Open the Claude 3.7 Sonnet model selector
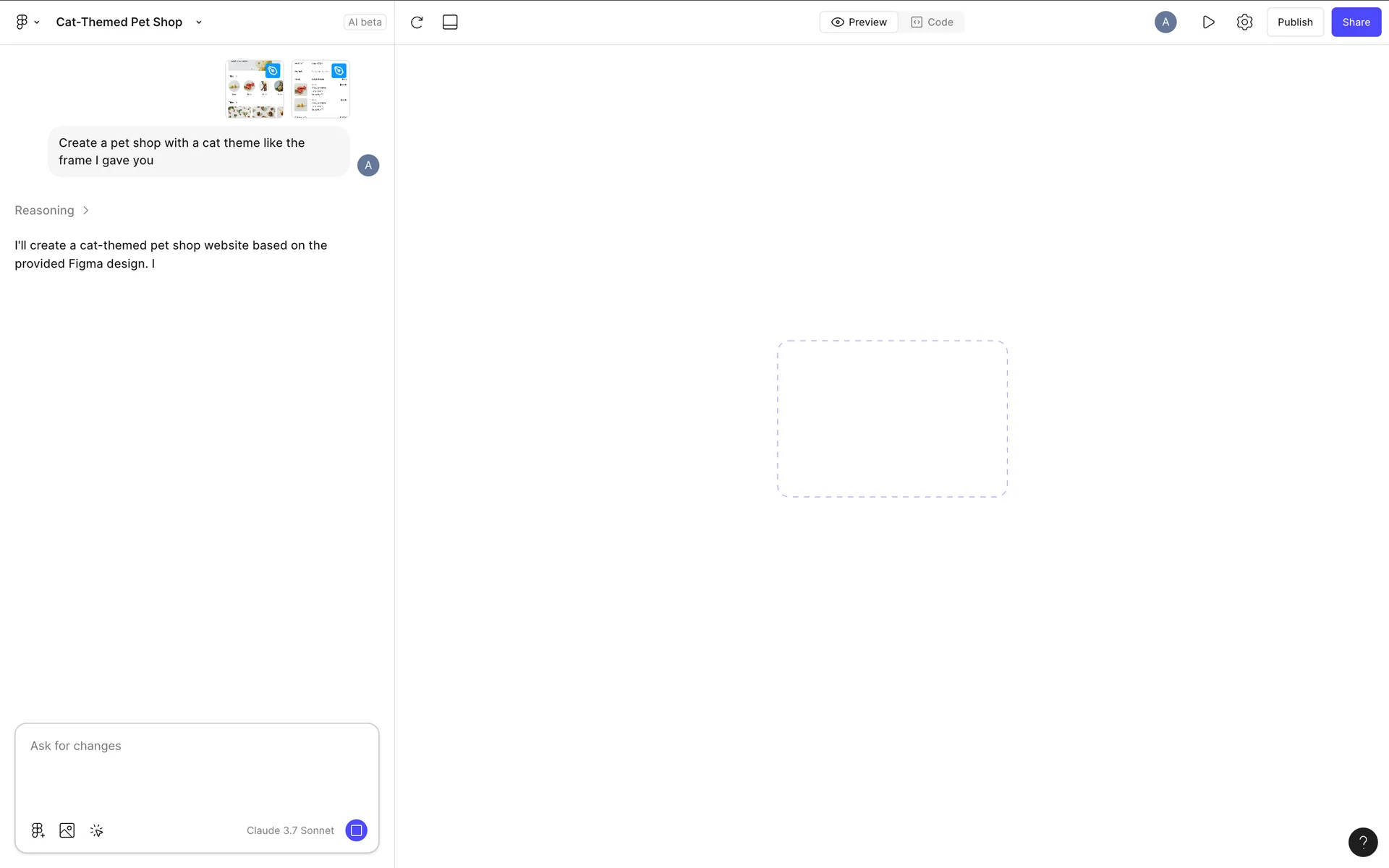This screenshot has height=868, width=1389. tap(290, 830)
